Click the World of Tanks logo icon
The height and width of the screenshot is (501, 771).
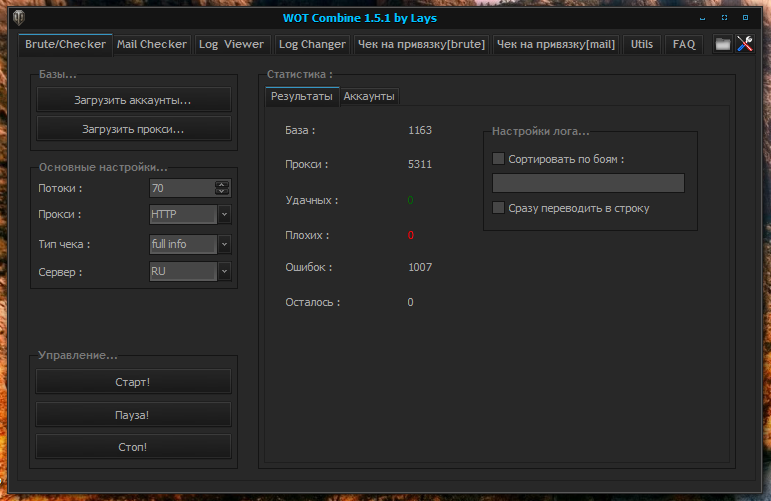pos(19,18)
